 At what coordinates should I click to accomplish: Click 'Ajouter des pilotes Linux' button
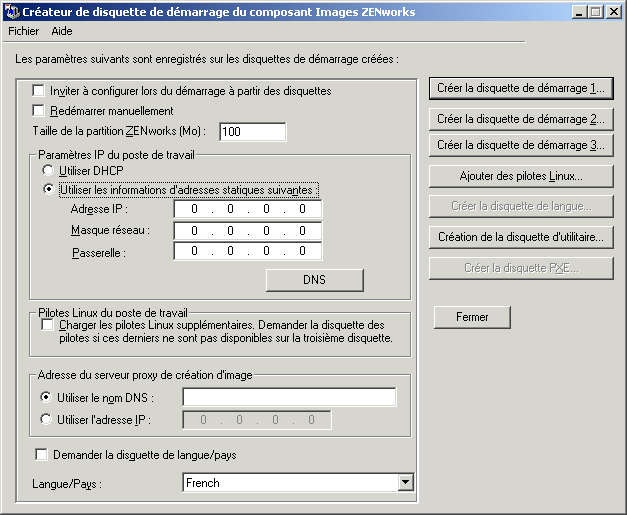[x=521, y=176]
